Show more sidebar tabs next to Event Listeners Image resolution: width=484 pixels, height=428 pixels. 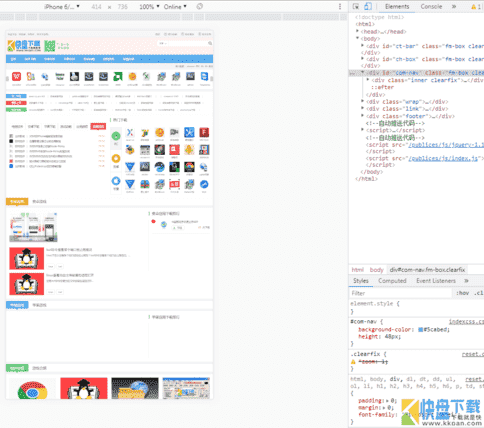466,281
